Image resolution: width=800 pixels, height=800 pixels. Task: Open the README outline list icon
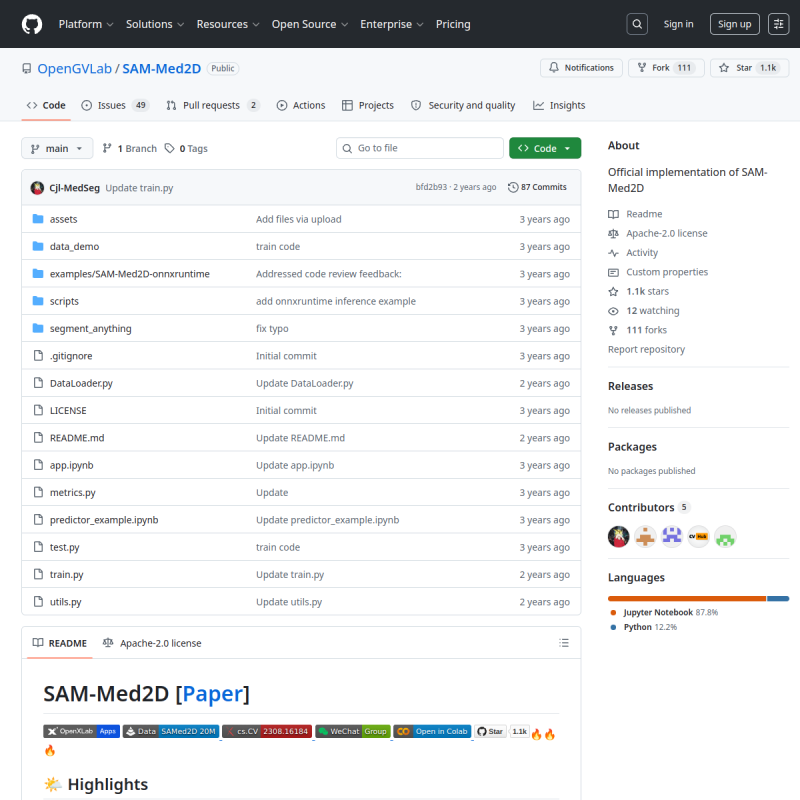tap(563, 643)
